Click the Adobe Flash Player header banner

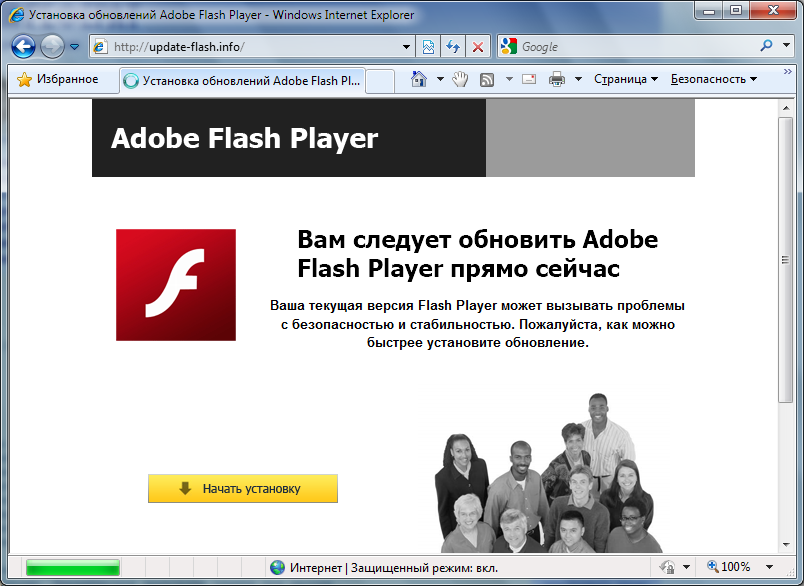click(289, 138)
